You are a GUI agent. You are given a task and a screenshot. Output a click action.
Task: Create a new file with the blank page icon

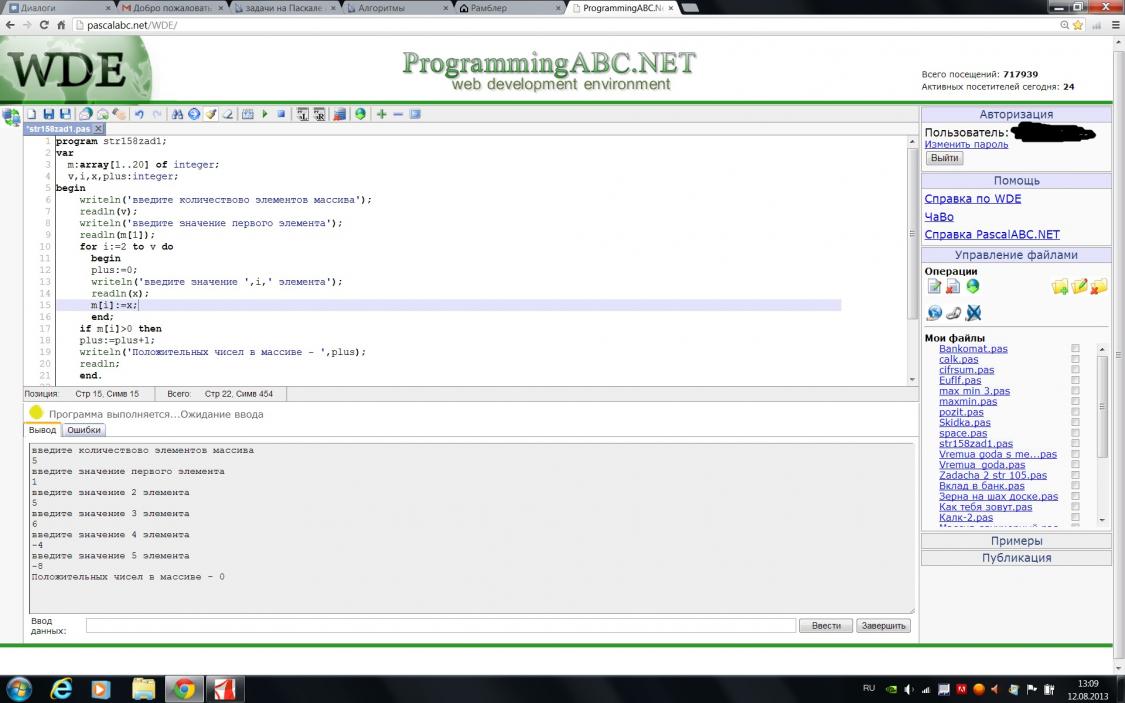coord(32,114)
